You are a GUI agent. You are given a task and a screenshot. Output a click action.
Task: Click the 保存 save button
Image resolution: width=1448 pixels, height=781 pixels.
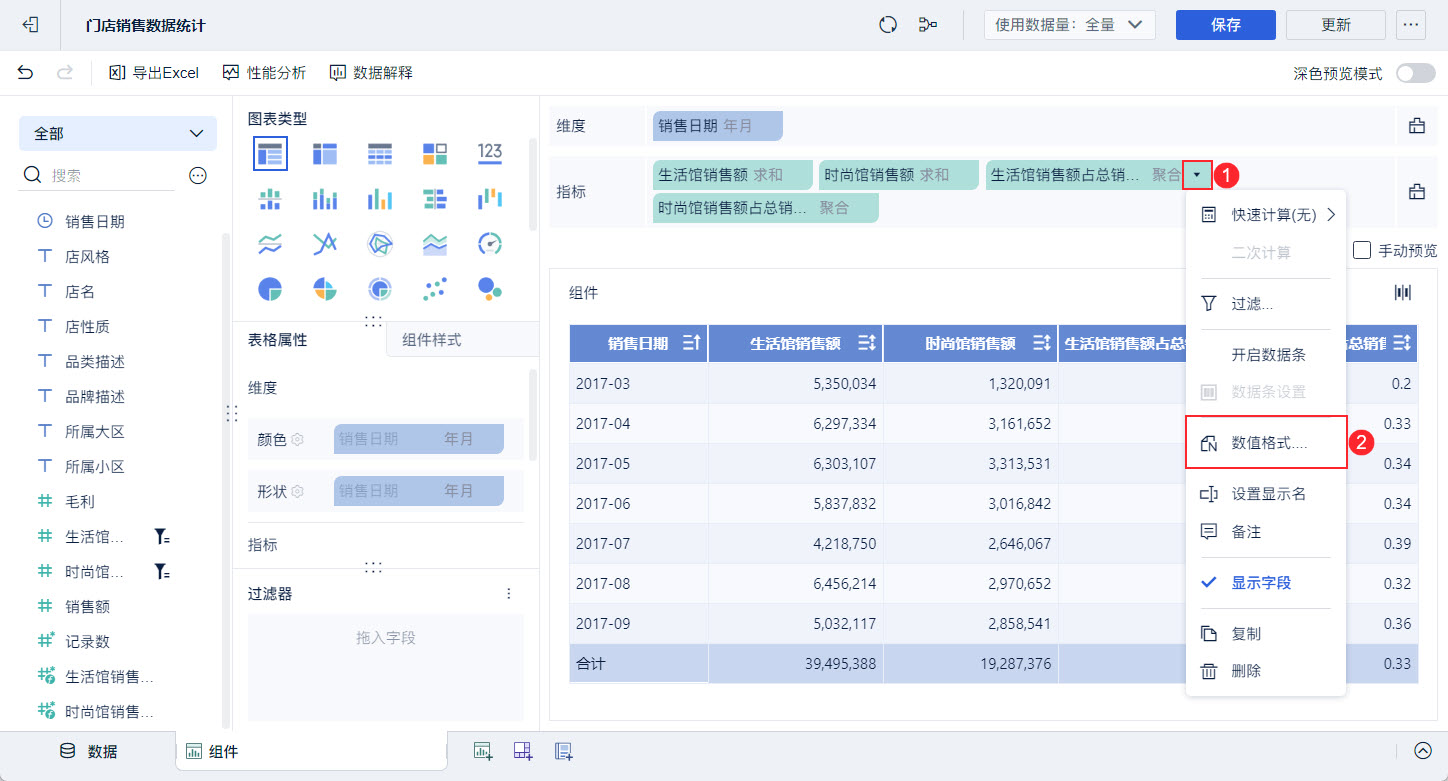pos(1226,25)
